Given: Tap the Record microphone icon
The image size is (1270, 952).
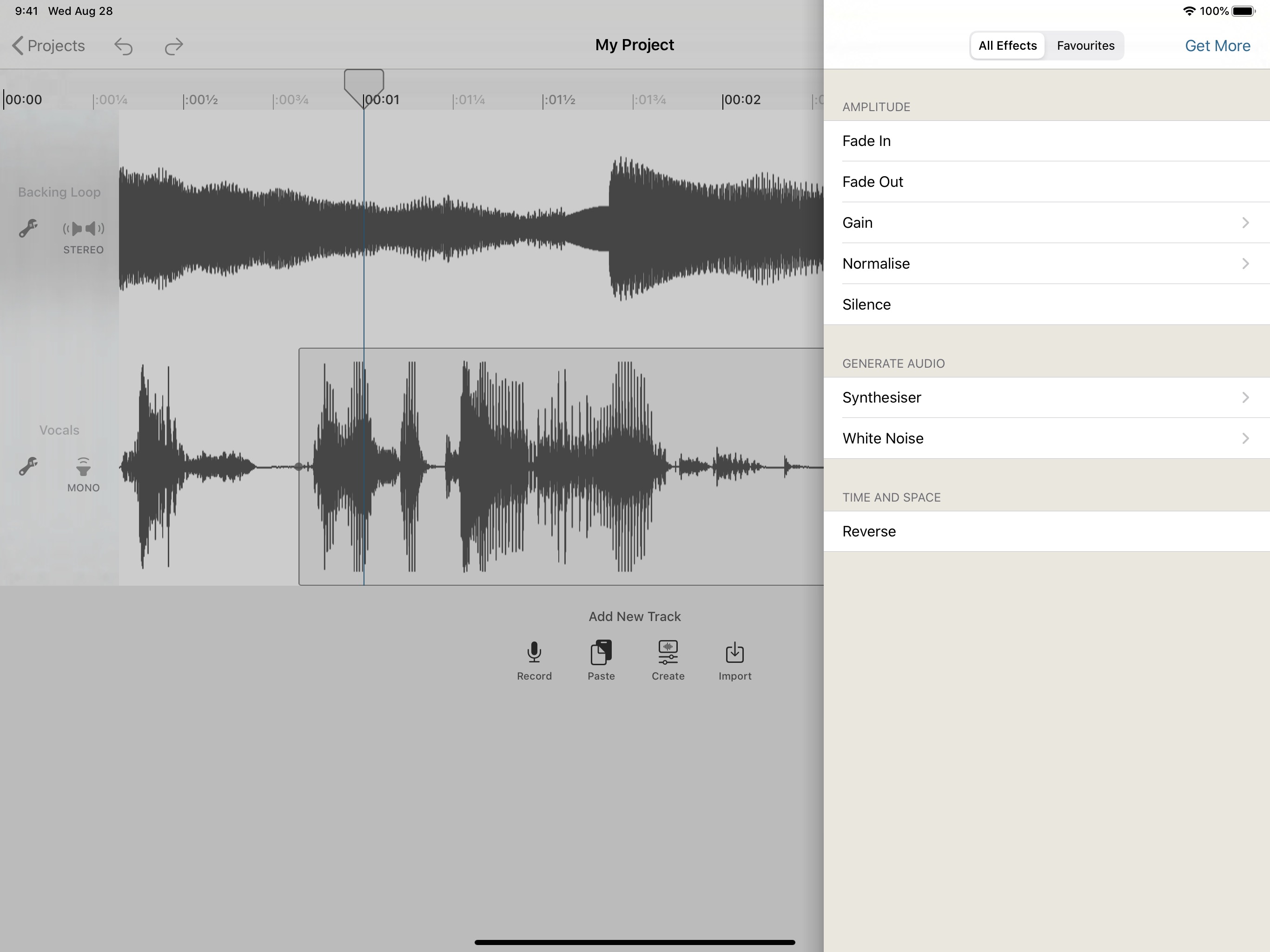Looking at the screenshot, I should click(534, 652).
